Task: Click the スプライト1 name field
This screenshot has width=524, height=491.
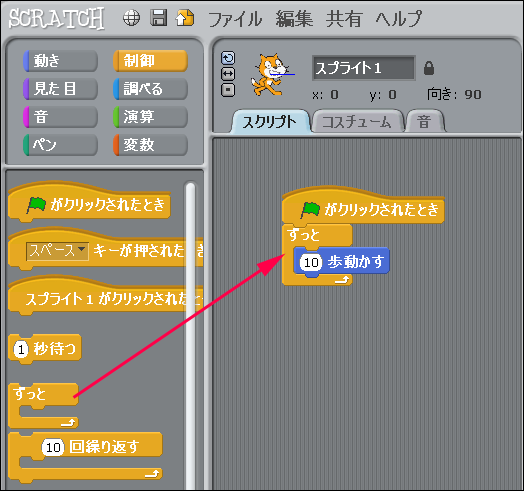Action: pyautogui.click(x=364, y=68)
